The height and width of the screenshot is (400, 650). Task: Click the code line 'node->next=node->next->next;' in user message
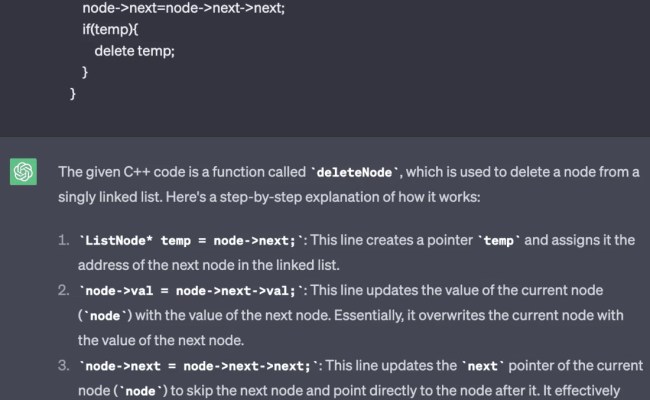[x=184, y=8]
